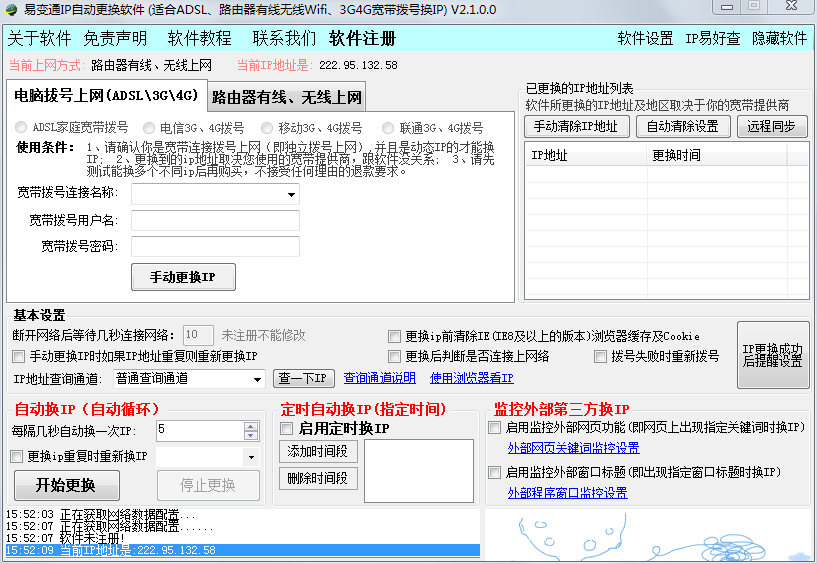Screen dimensions: 817x564
Task: Click the current IP address 222.95.132.58 text
Action: (x=358, y=65)
